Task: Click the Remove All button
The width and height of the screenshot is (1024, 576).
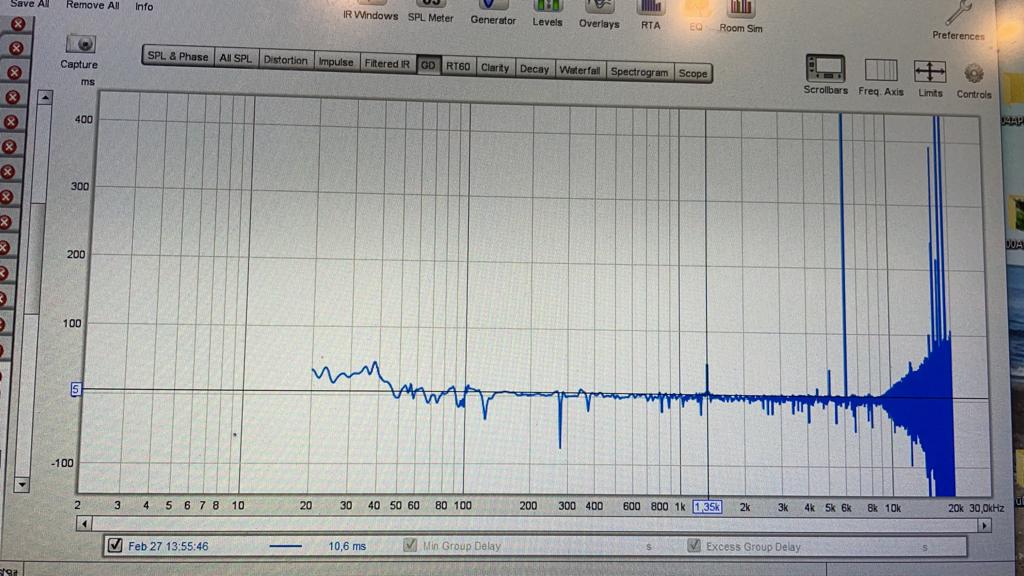Action: tap(92, 5)
